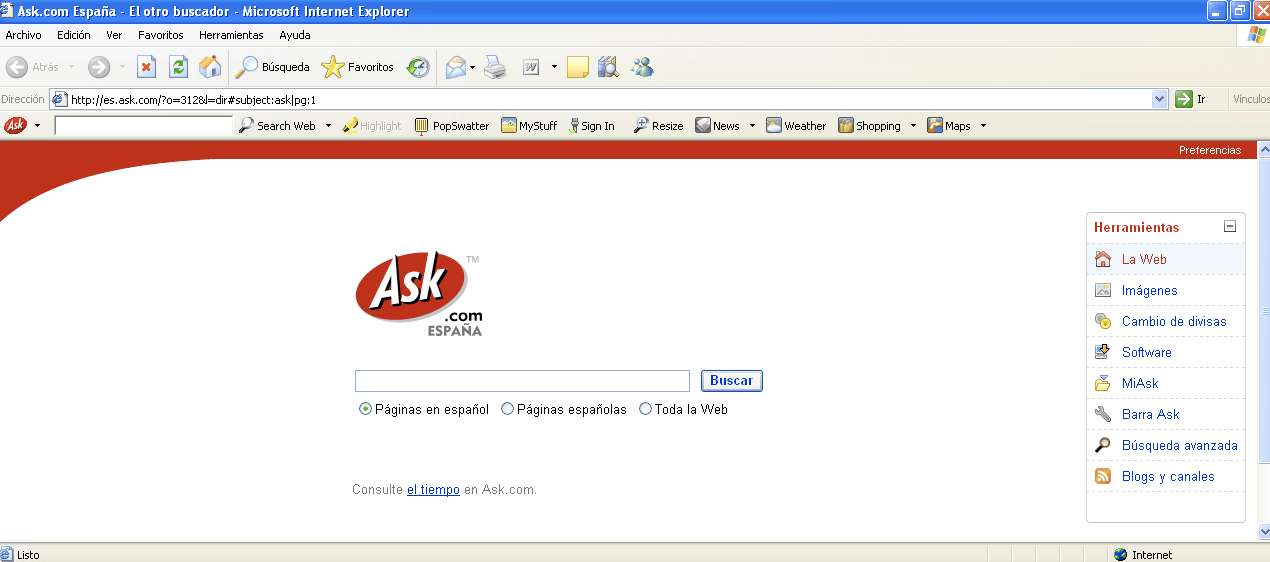This screenshot has height=562, width=1270.
Task: Follow the 'el tiempo' link
Action: (x=433, y=490)
